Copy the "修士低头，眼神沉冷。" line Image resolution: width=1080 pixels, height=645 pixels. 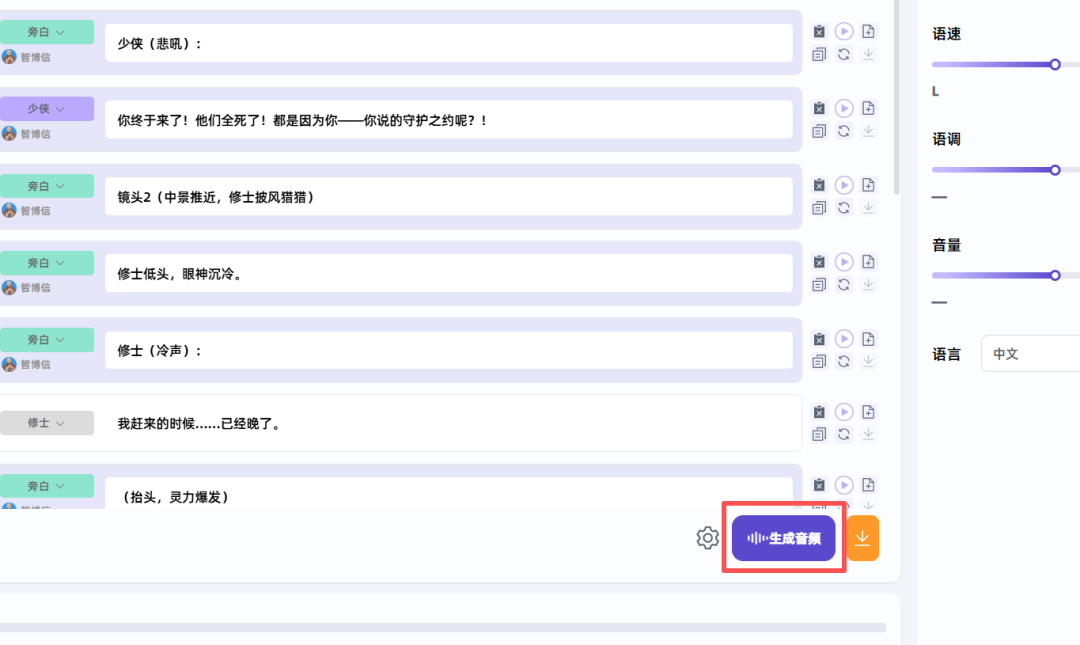point(819,285)
